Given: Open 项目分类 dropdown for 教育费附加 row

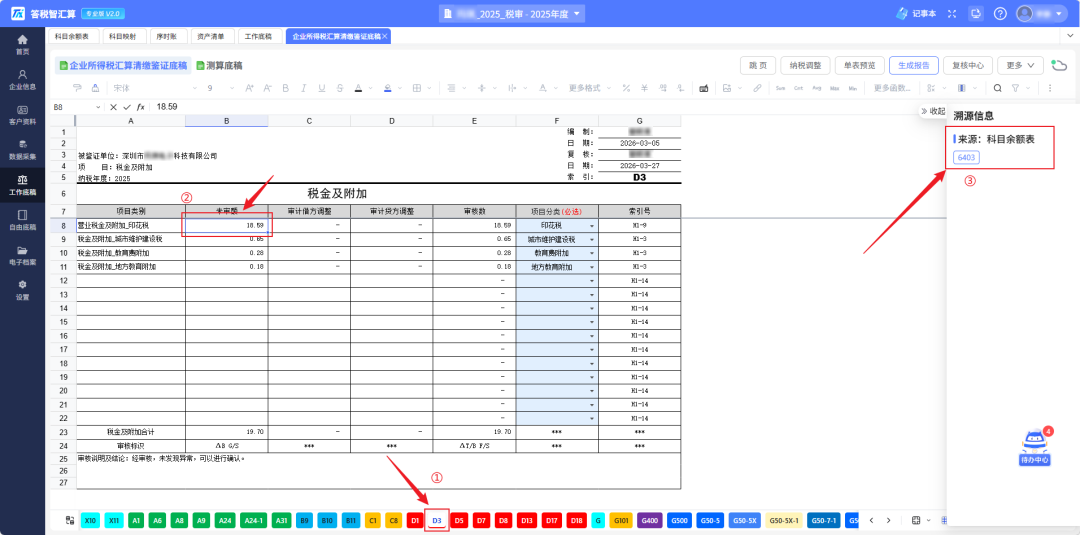Looking at the screenshot, I should [x=592, y=253].
